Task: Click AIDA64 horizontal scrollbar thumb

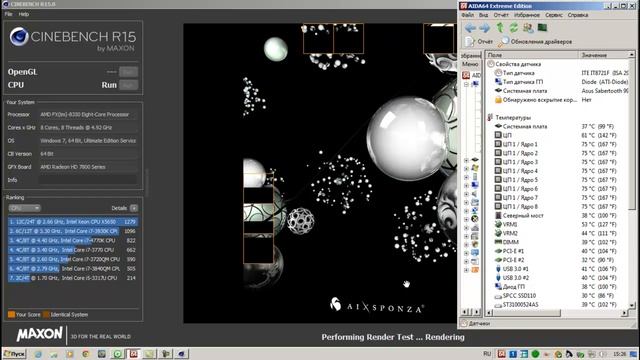Action: click(x=528, y=313)
